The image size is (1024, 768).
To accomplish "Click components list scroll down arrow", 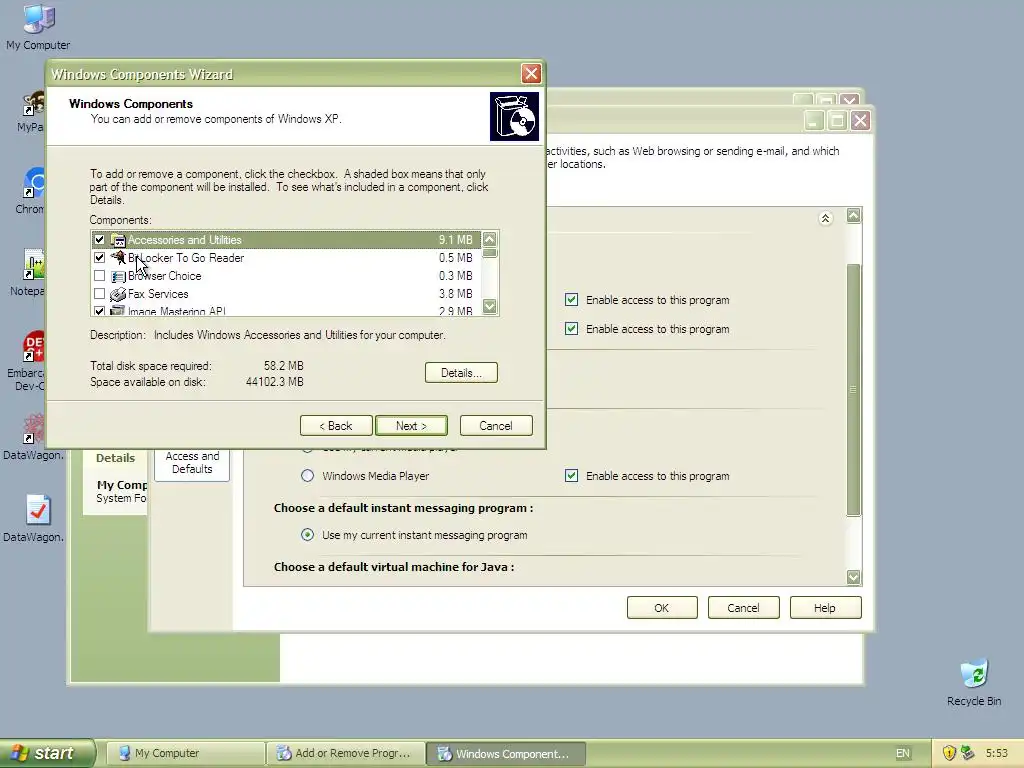I will point(490,306).
